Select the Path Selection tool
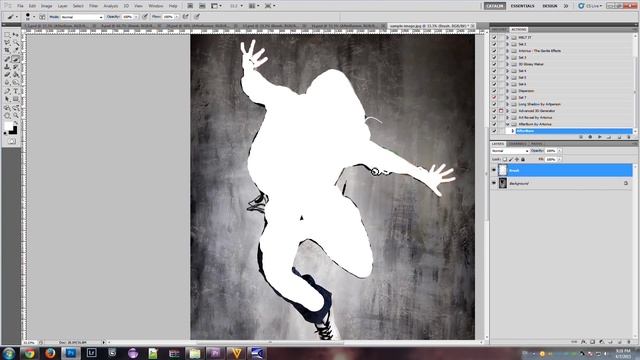The image size is (640, 360). click(7, 99)
